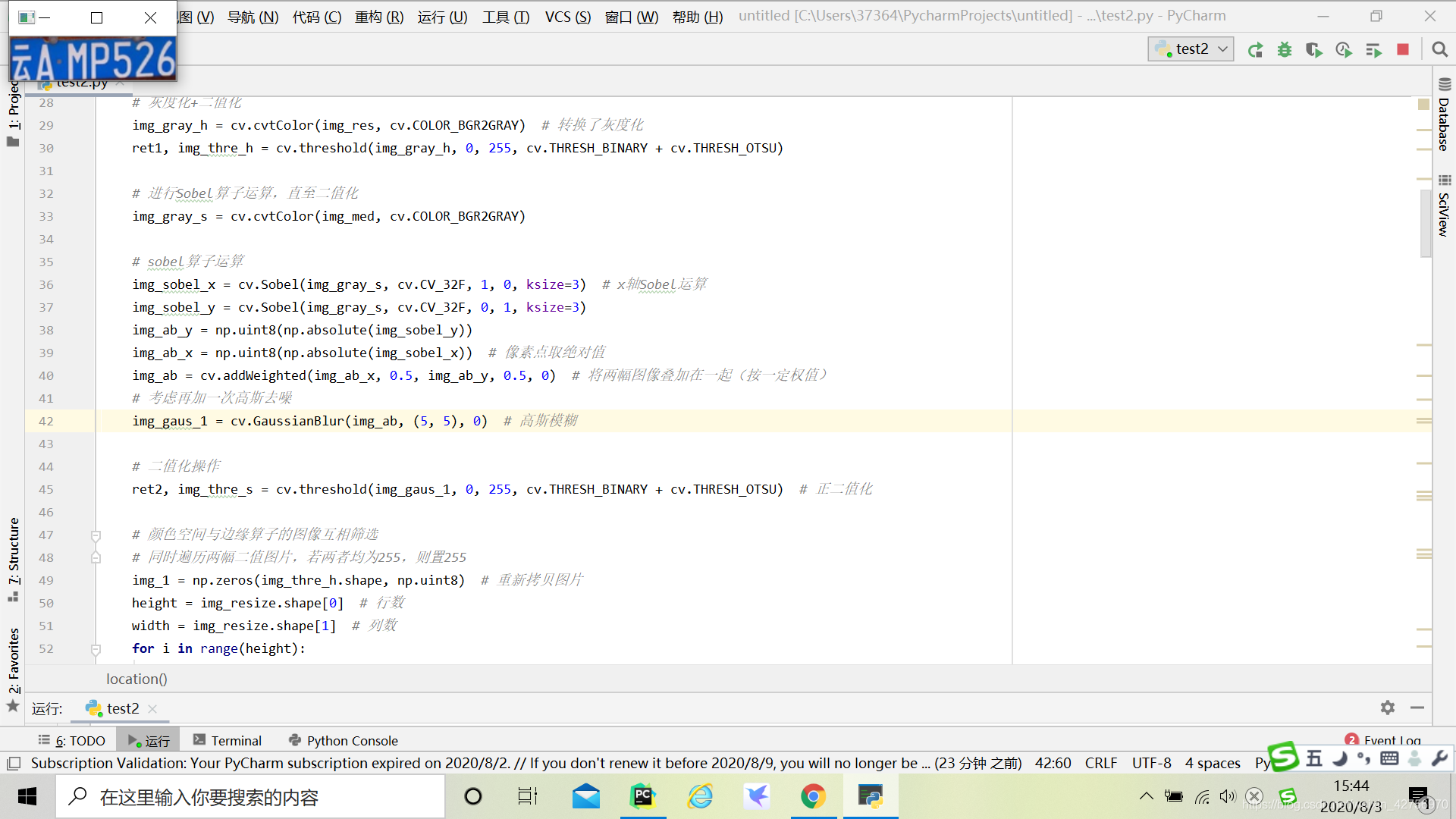
Task: Click the profiler run icon
Action: [1344, 50]
